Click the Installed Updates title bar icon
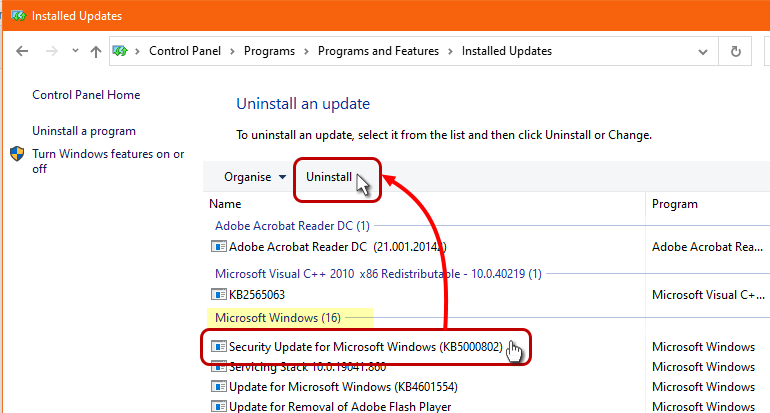 click(18, 16)
